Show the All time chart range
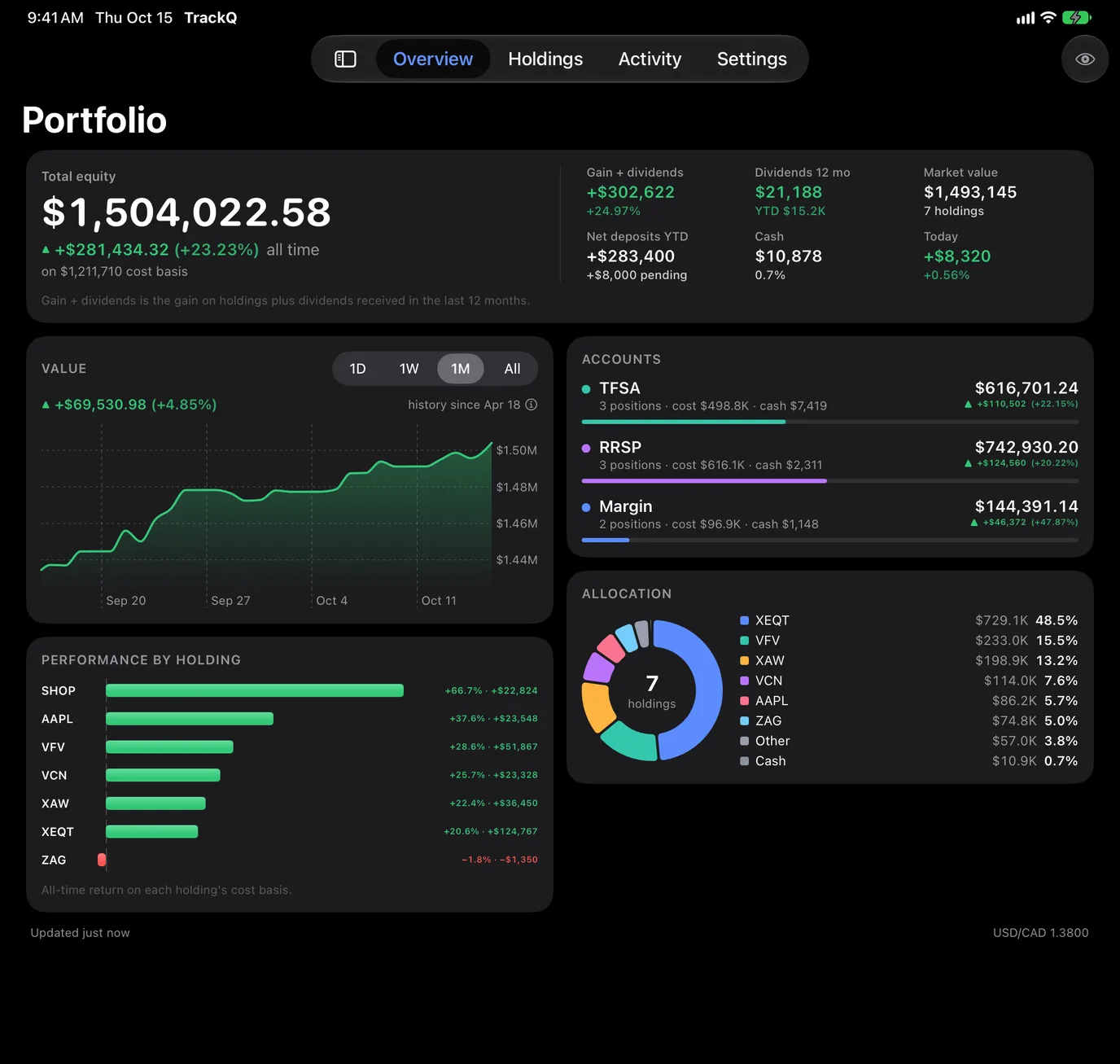 [x=512, y=369]
